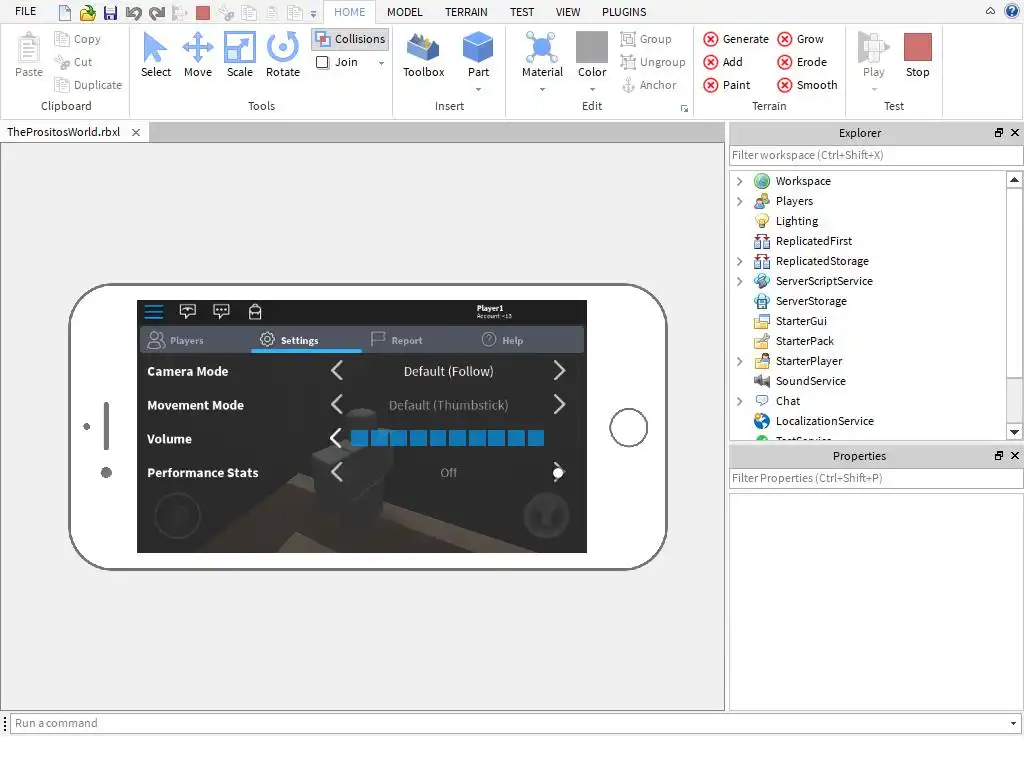Focus the Filter workspace search field
Screen dimensions: 1024x768
tap(875, 155)
